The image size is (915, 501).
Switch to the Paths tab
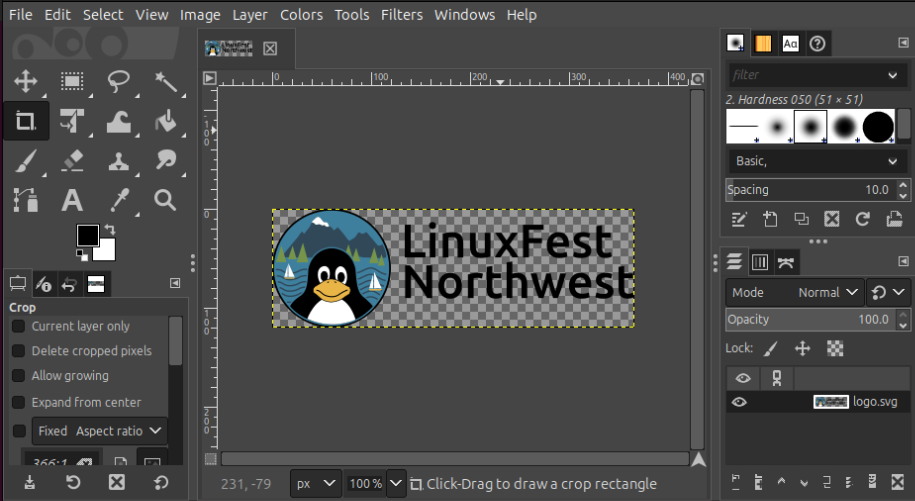pyautogui.click(x=785, y=262)
